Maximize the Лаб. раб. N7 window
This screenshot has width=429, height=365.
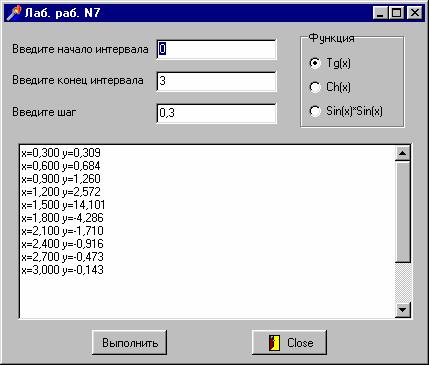click(x=396, y=13)
